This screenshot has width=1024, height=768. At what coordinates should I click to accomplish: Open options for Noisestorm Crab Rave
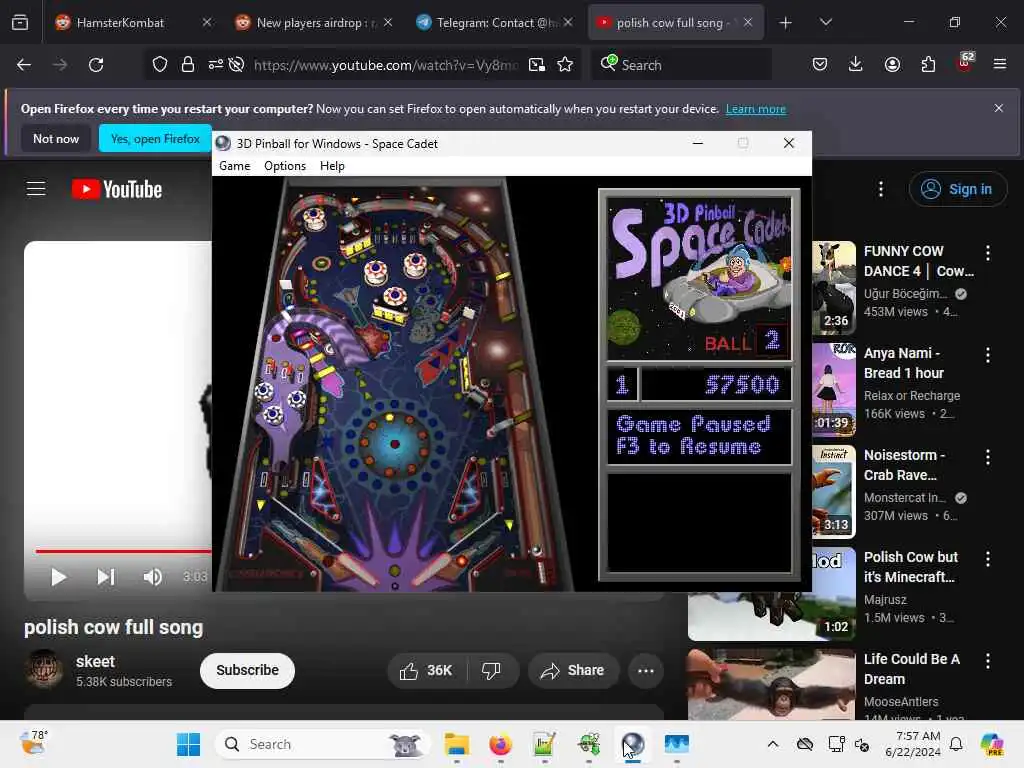(988, 456)
